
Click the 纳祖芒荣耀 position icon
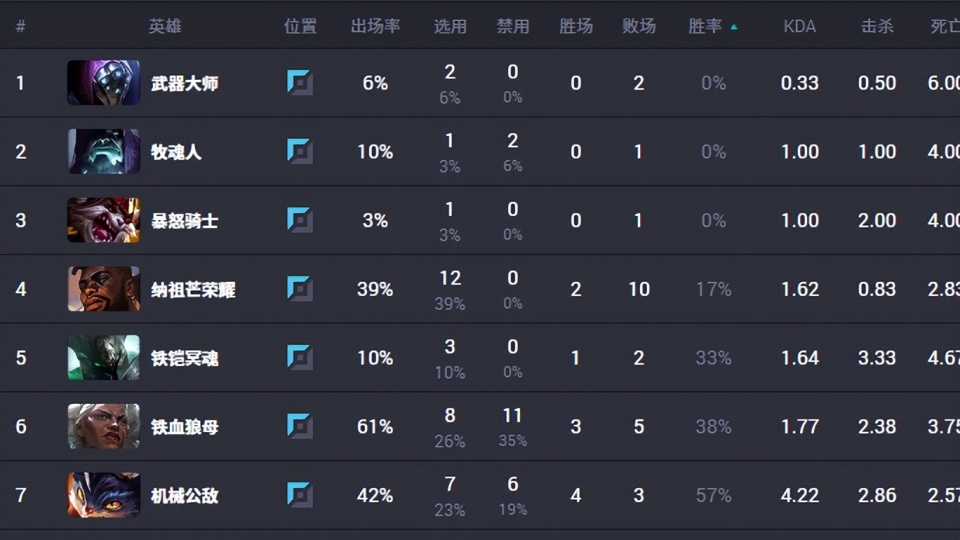point(300,289)
